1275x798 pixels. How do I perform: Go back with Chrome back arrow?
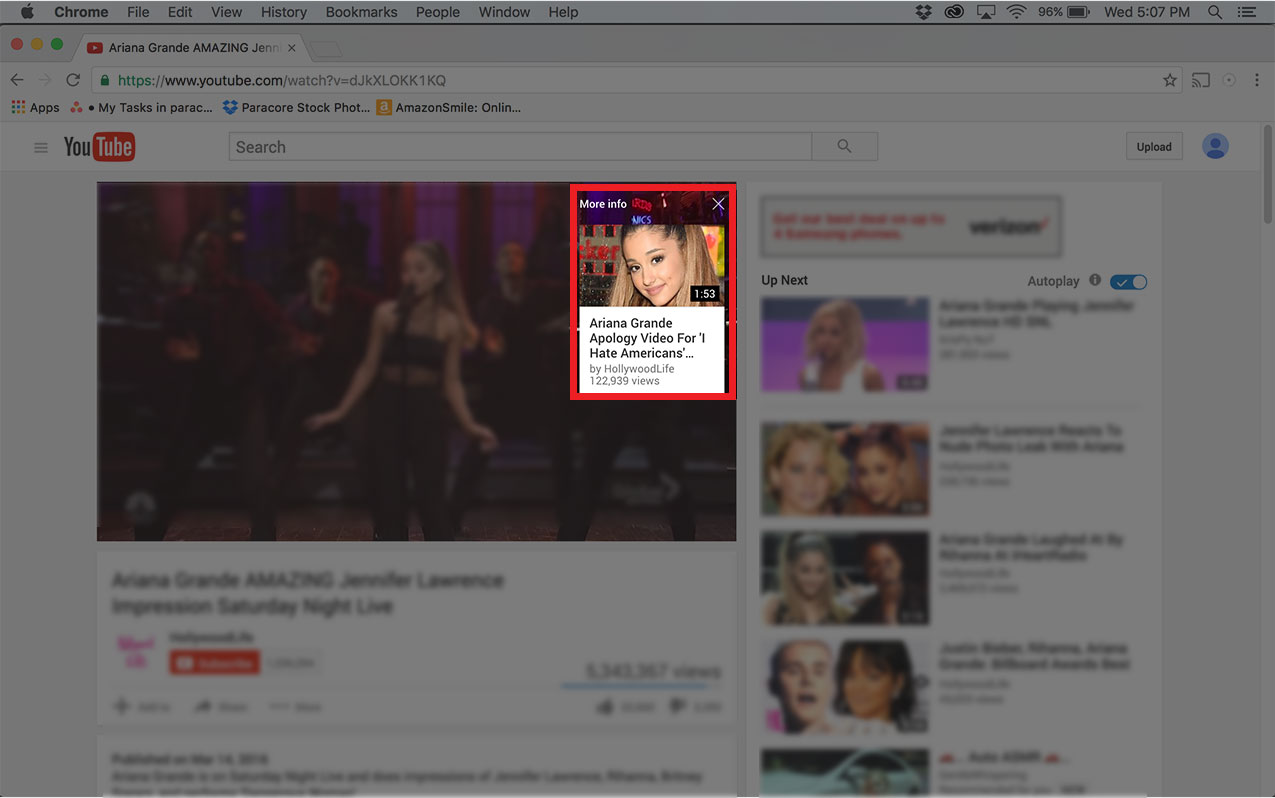17,80
